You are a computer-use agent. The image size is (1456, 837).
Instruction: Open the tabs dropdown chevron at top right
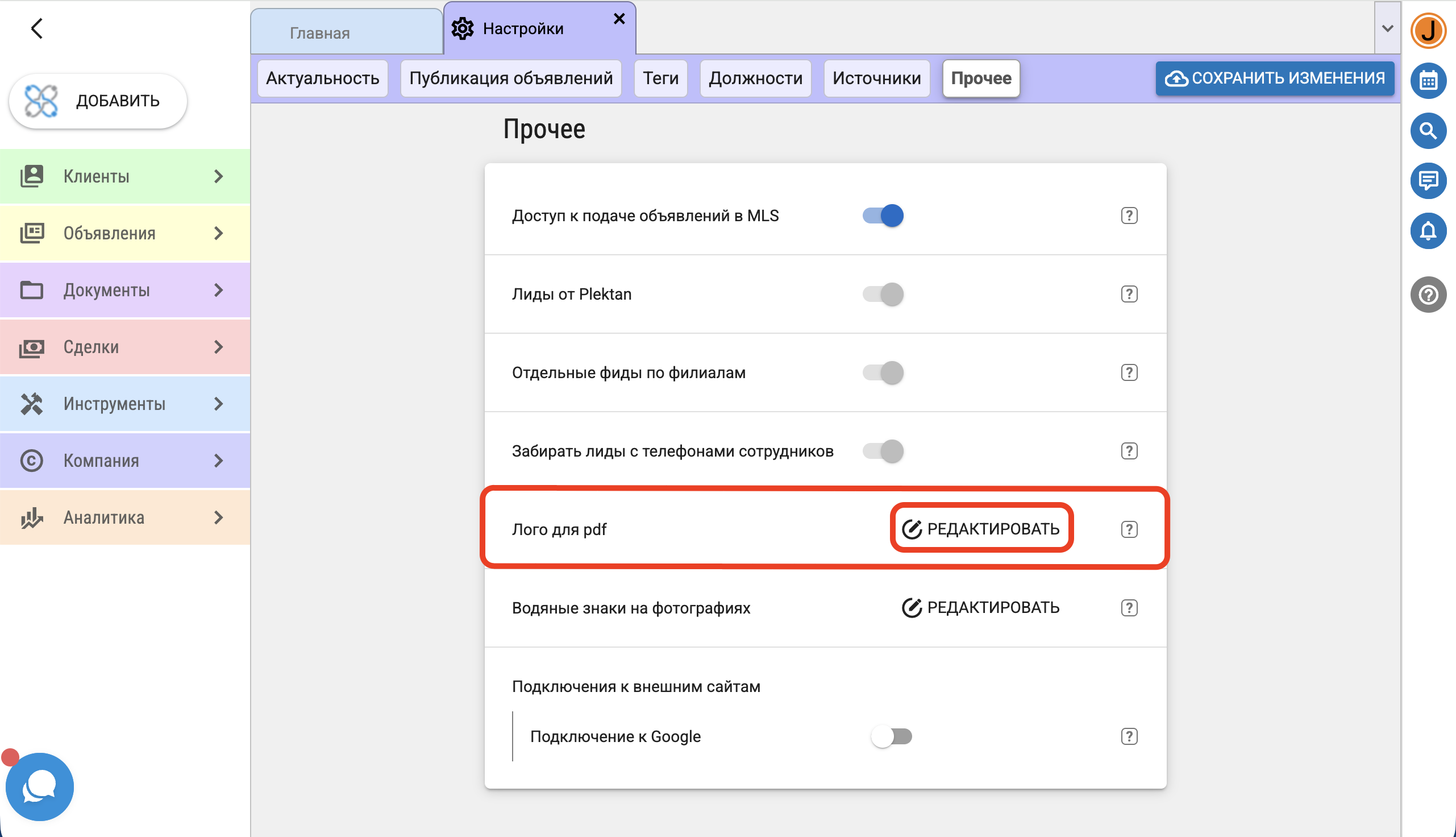tap(1387, 28)
